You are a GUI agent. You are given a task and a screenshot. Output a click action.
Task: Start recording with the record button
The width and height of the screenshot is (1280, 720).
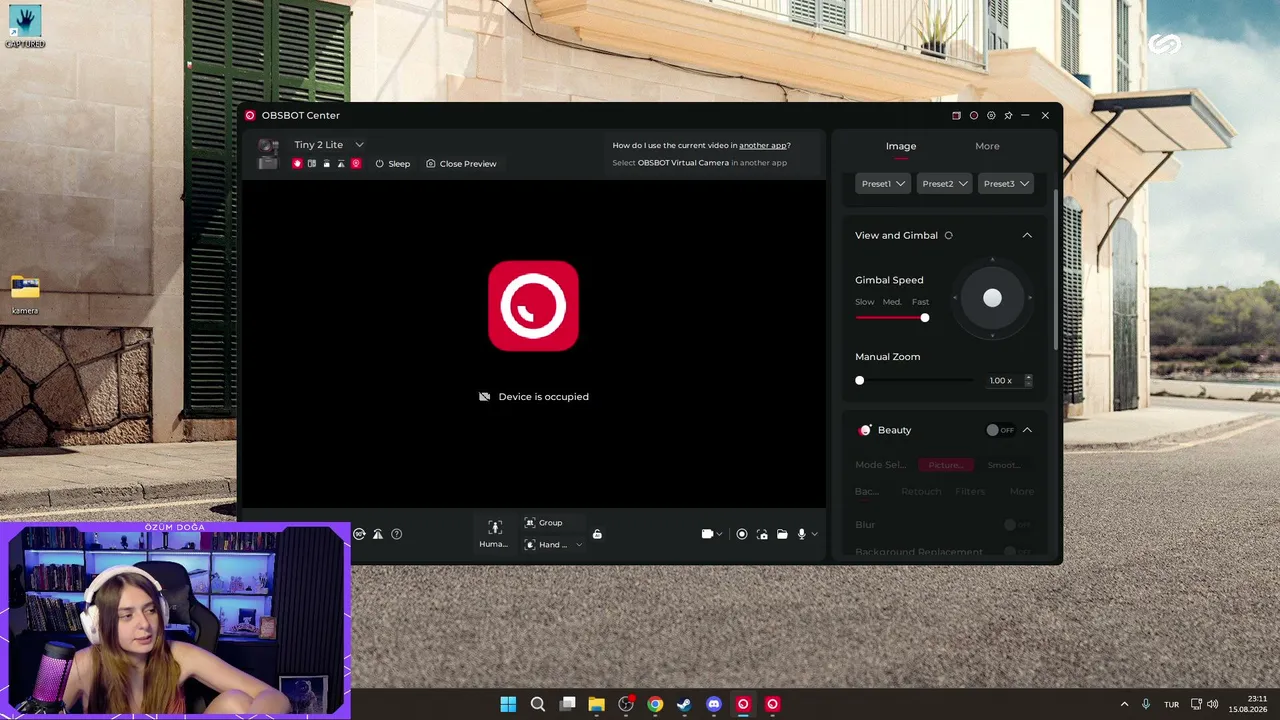click(742, 534)
